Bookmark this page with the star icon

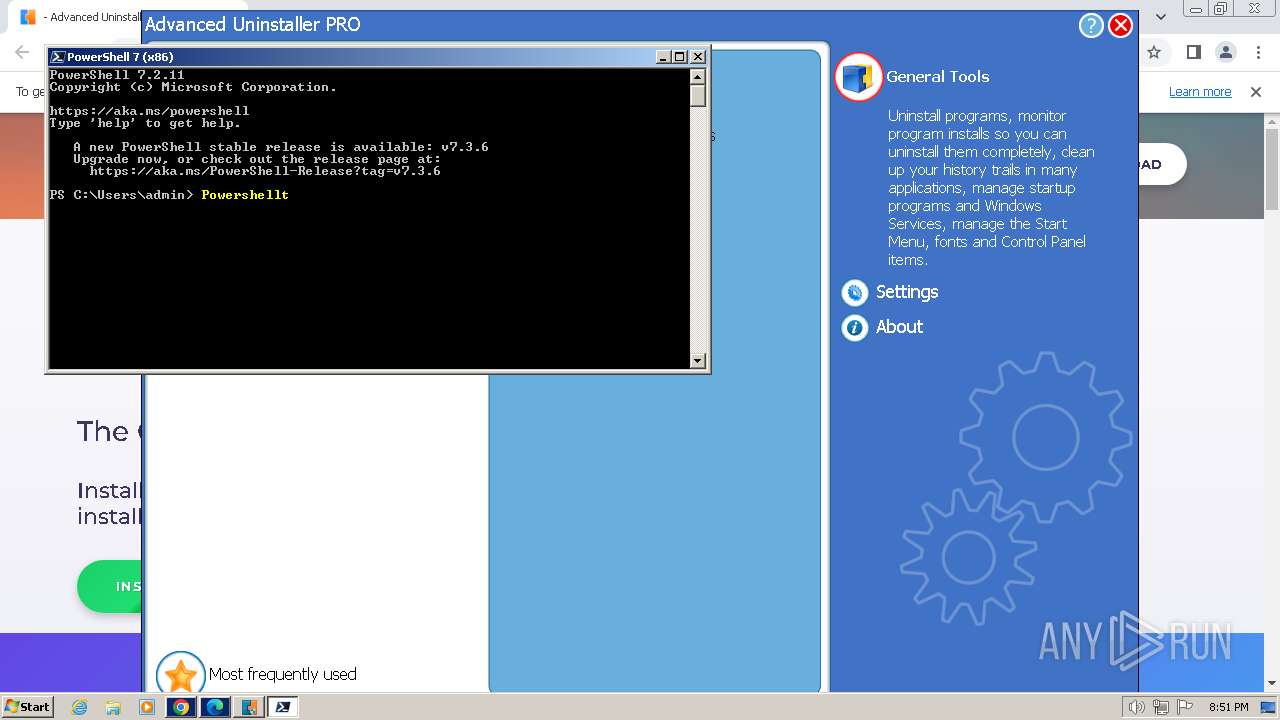click(1154, 52)
